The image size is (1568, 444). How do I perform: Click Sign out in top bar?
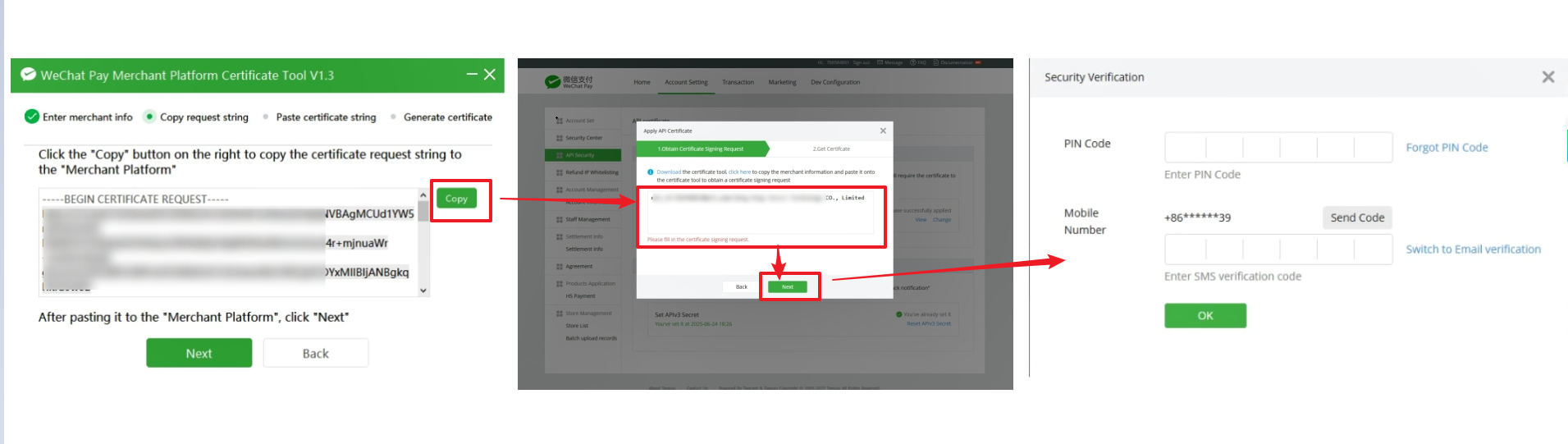click(862, 62)
